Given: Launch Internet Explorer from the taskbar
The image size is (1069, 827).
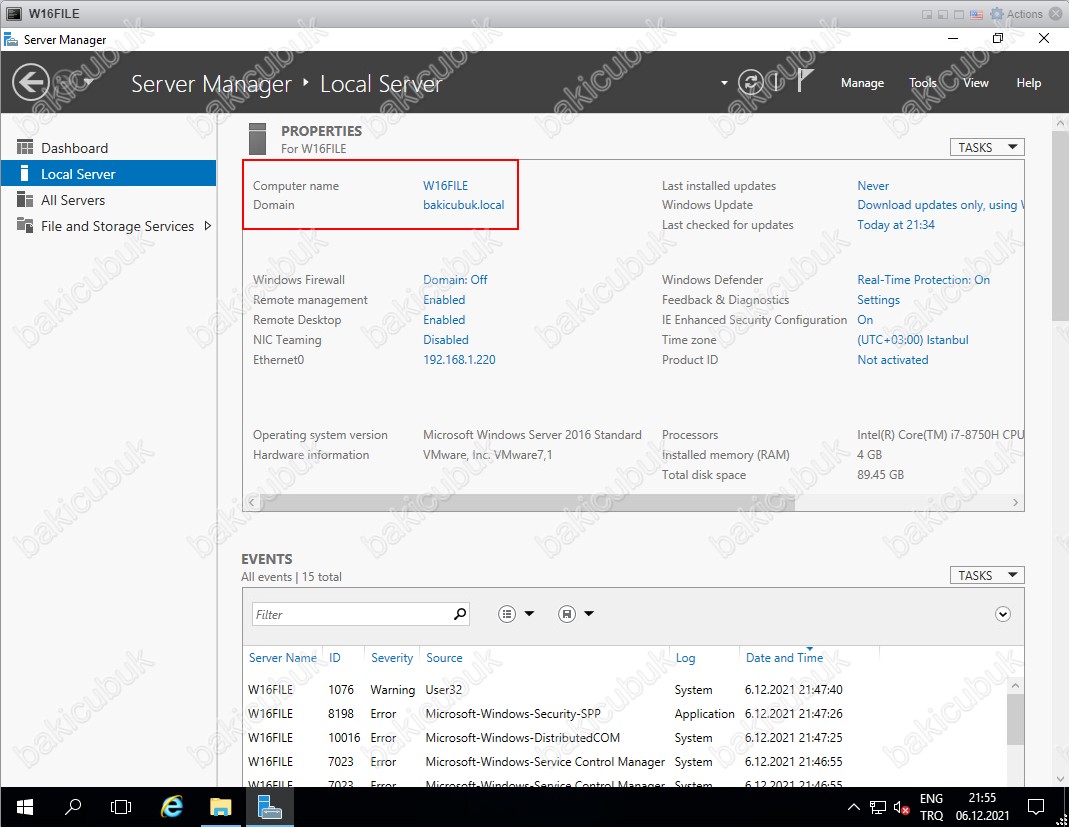Looking at the screenshot, I should (172, 807).
